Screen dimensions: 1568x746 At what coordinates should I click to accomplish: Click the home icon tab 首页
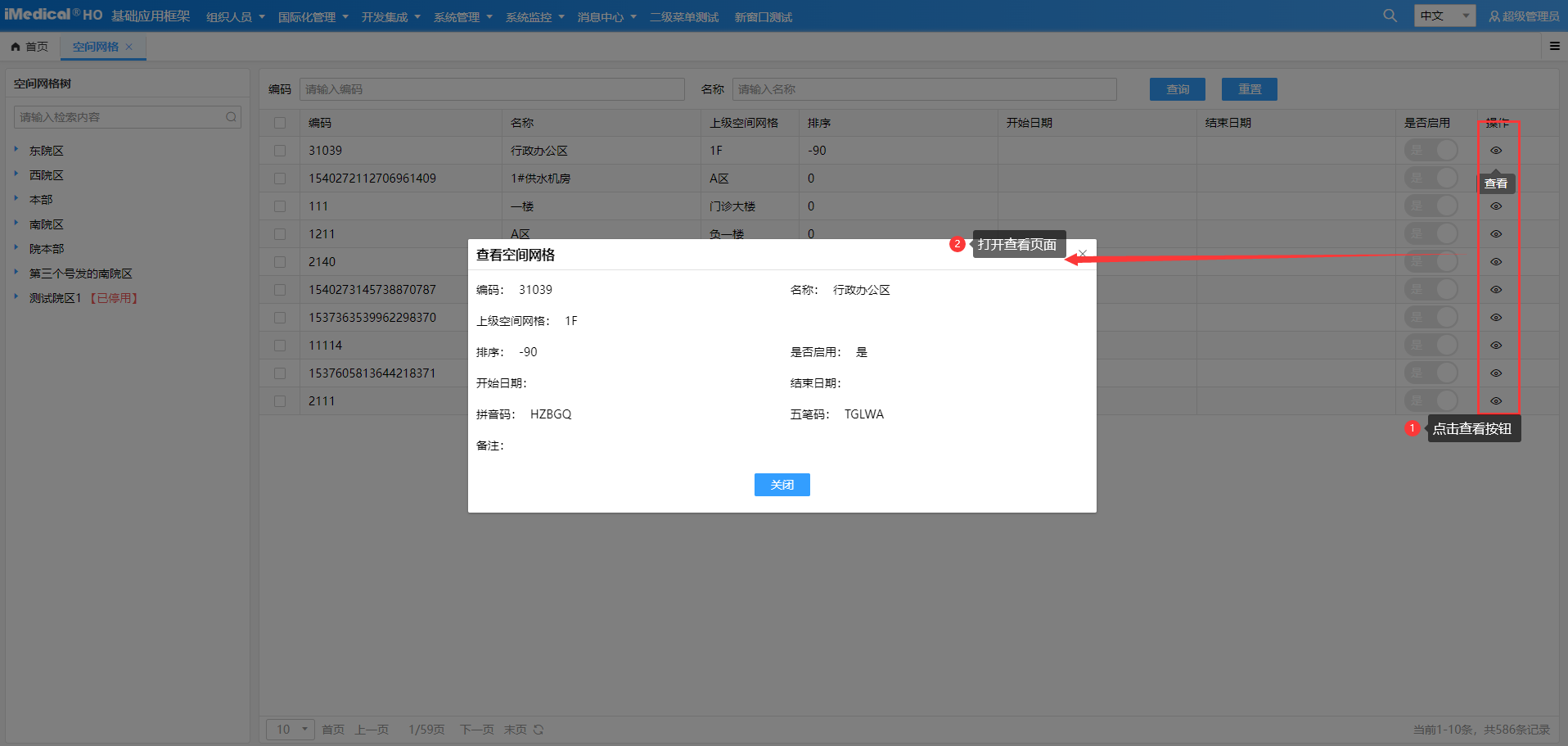pos(29,47)
